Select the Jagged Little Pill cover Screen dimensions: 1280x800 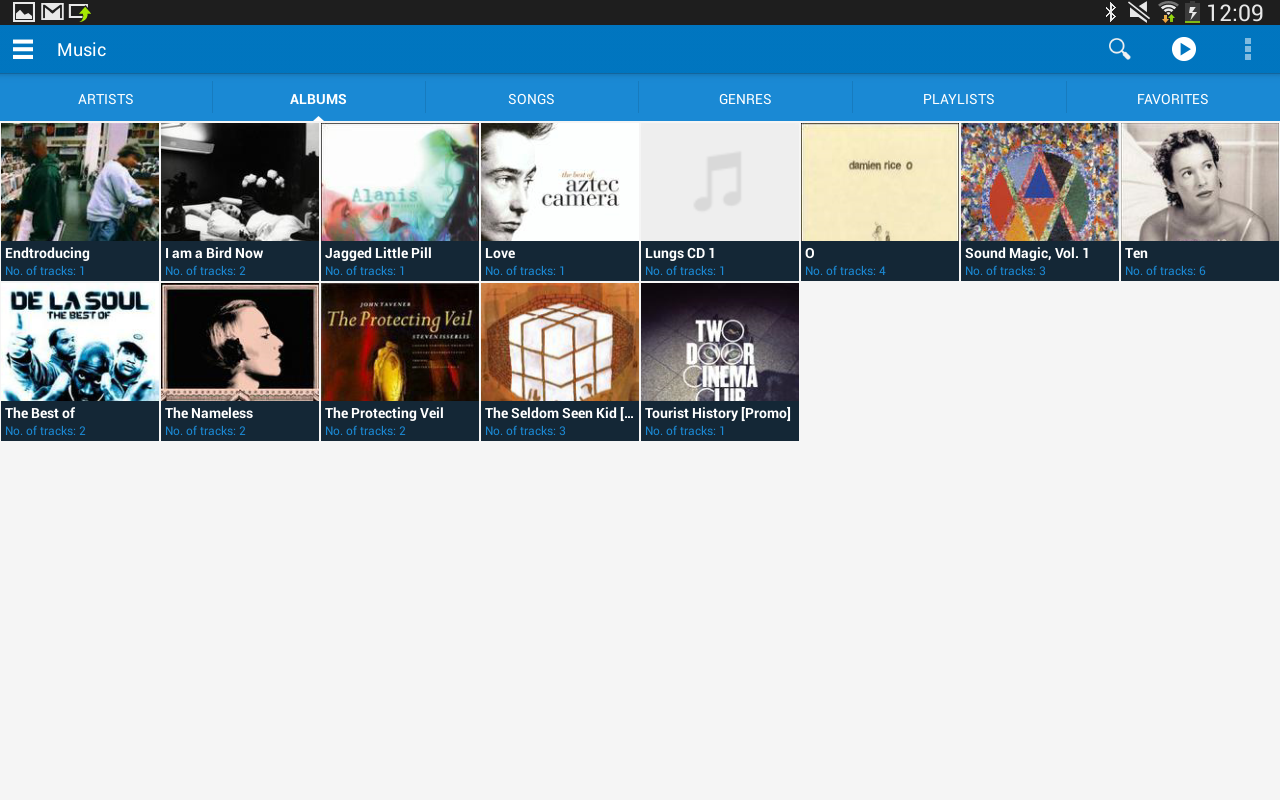click(x=400, y=182)
